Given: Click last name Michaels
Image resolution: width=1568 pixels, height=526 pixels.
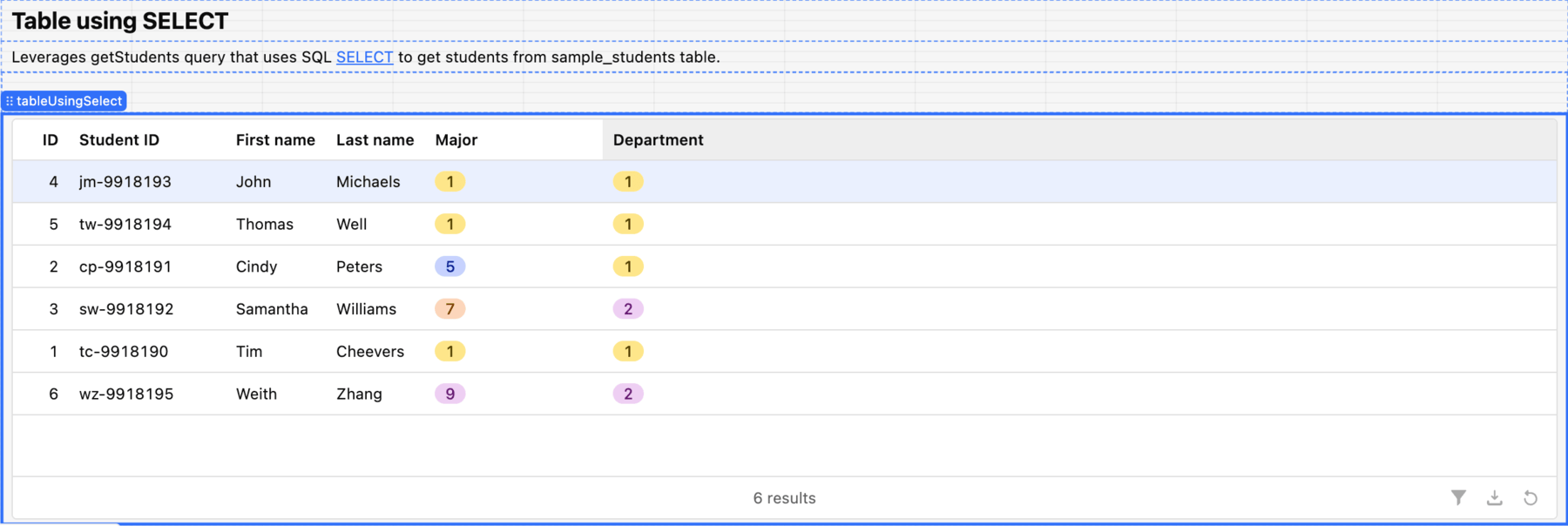Looking at the screenshot, I should [368, 181].
